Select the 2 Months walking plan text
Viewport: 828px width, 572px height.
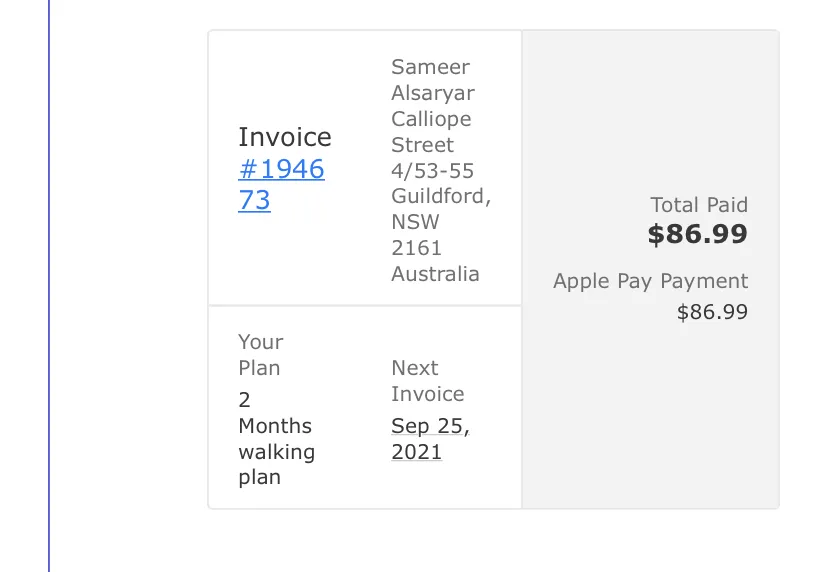(276, 439)
